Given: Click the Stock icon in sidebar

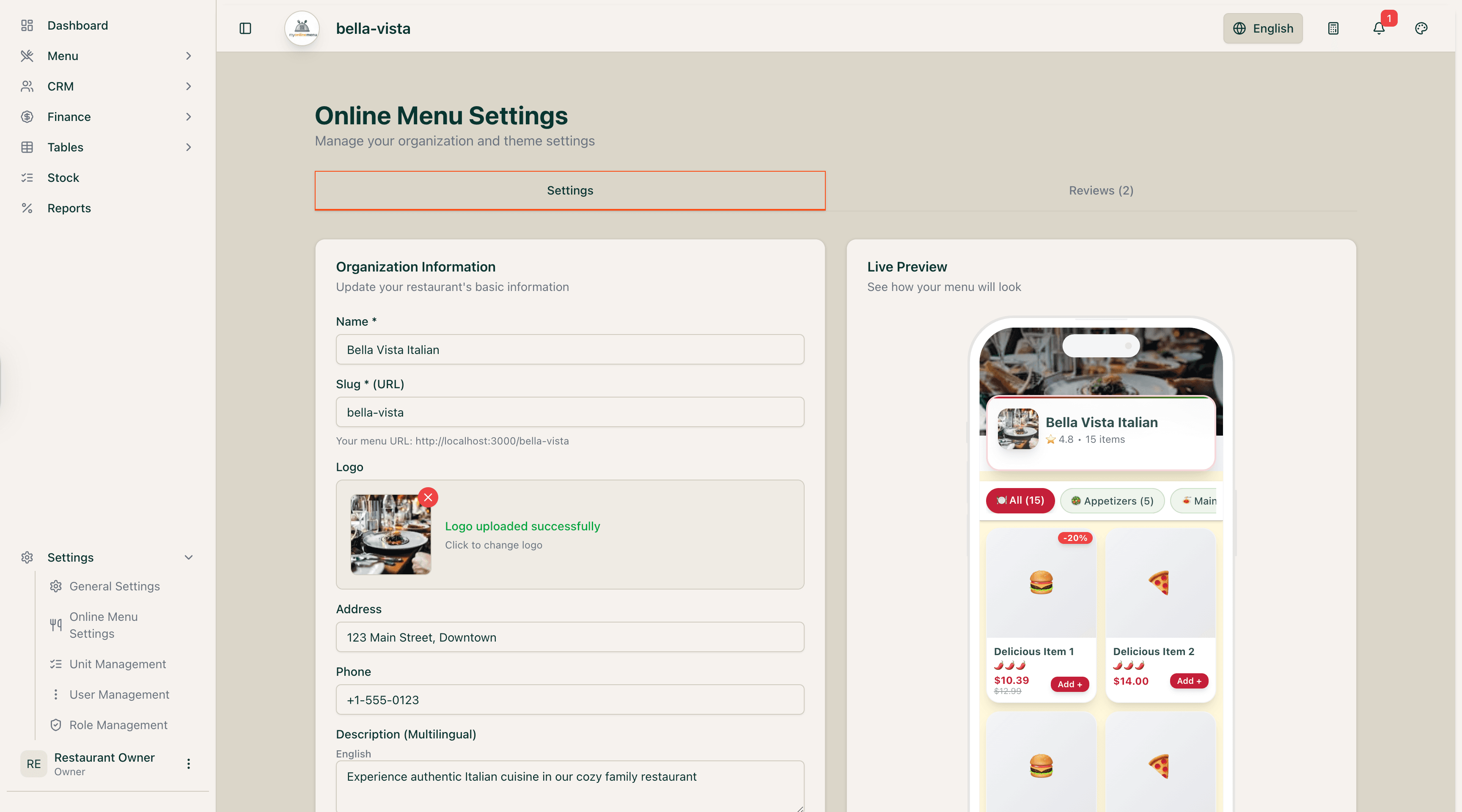Looking at the screenshot, I should [27, 177].
